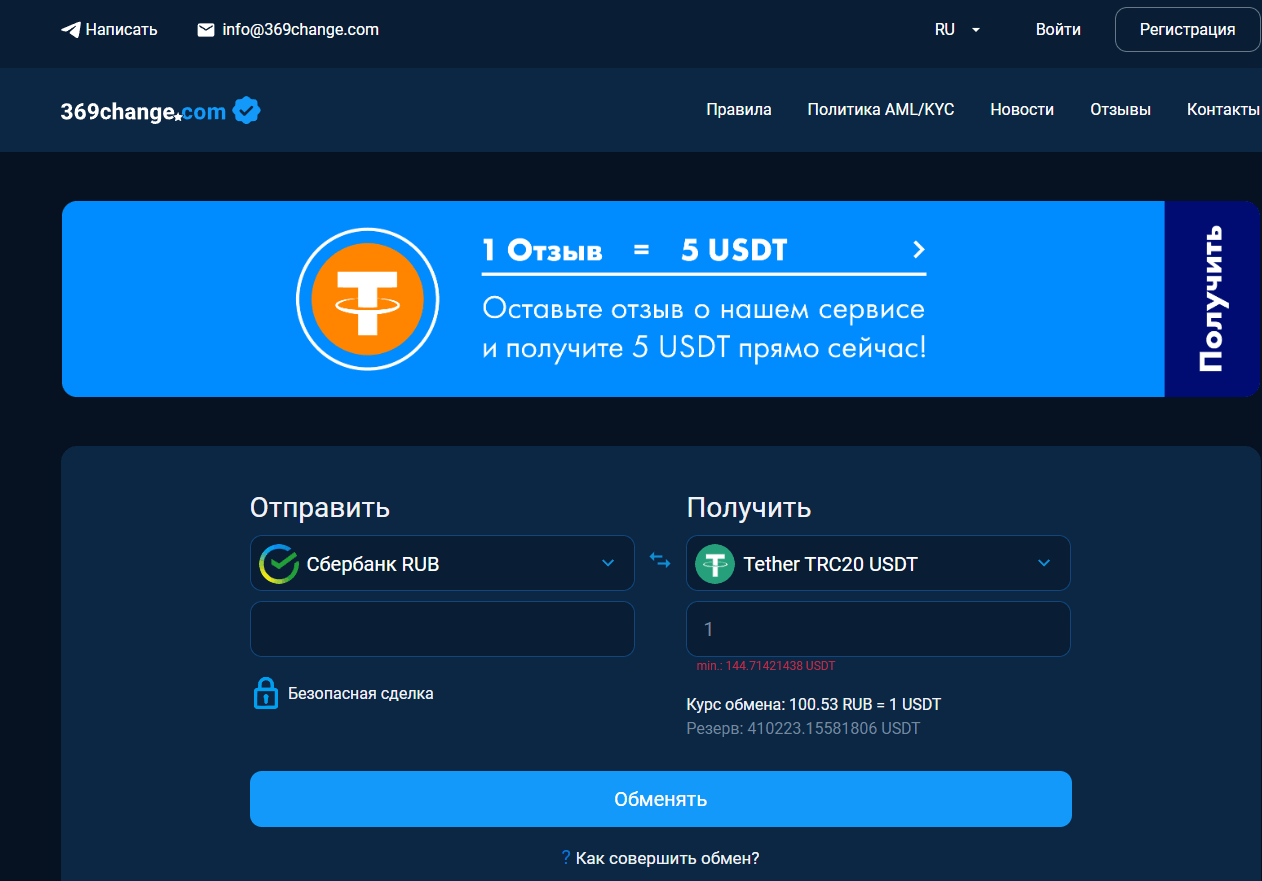Click the Telegram paper plane icon

[x=70, y=30]
